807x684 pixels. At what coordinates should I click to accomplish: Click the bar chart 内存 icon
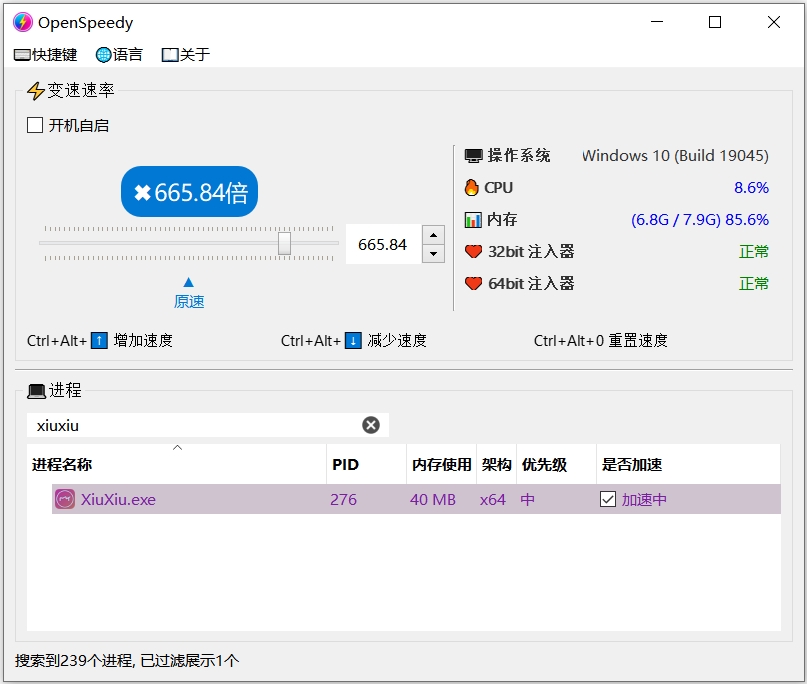pyautogui.click(x=473, y=220)
